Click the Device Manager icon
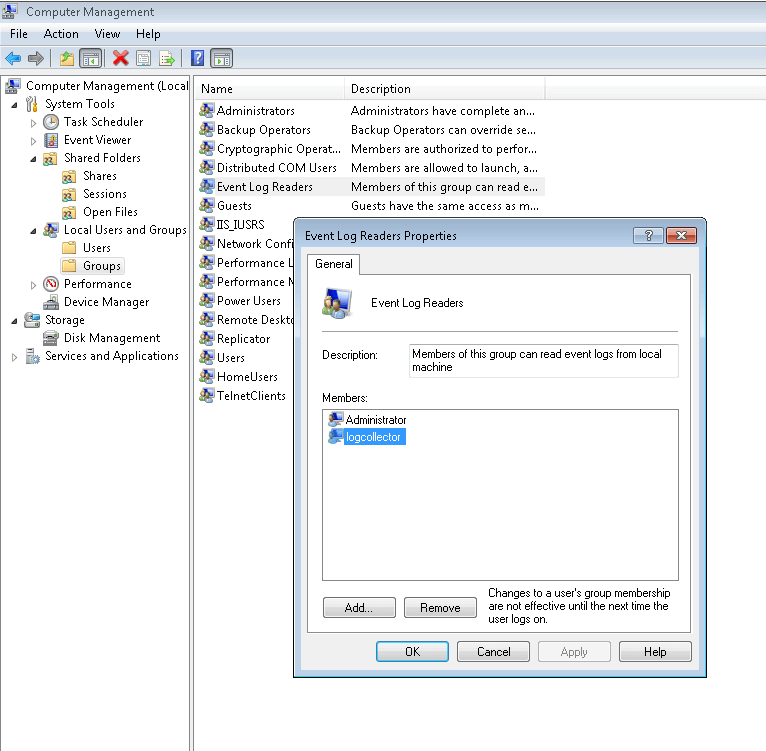This screenshot has width=766, height=751. point(51,302)
